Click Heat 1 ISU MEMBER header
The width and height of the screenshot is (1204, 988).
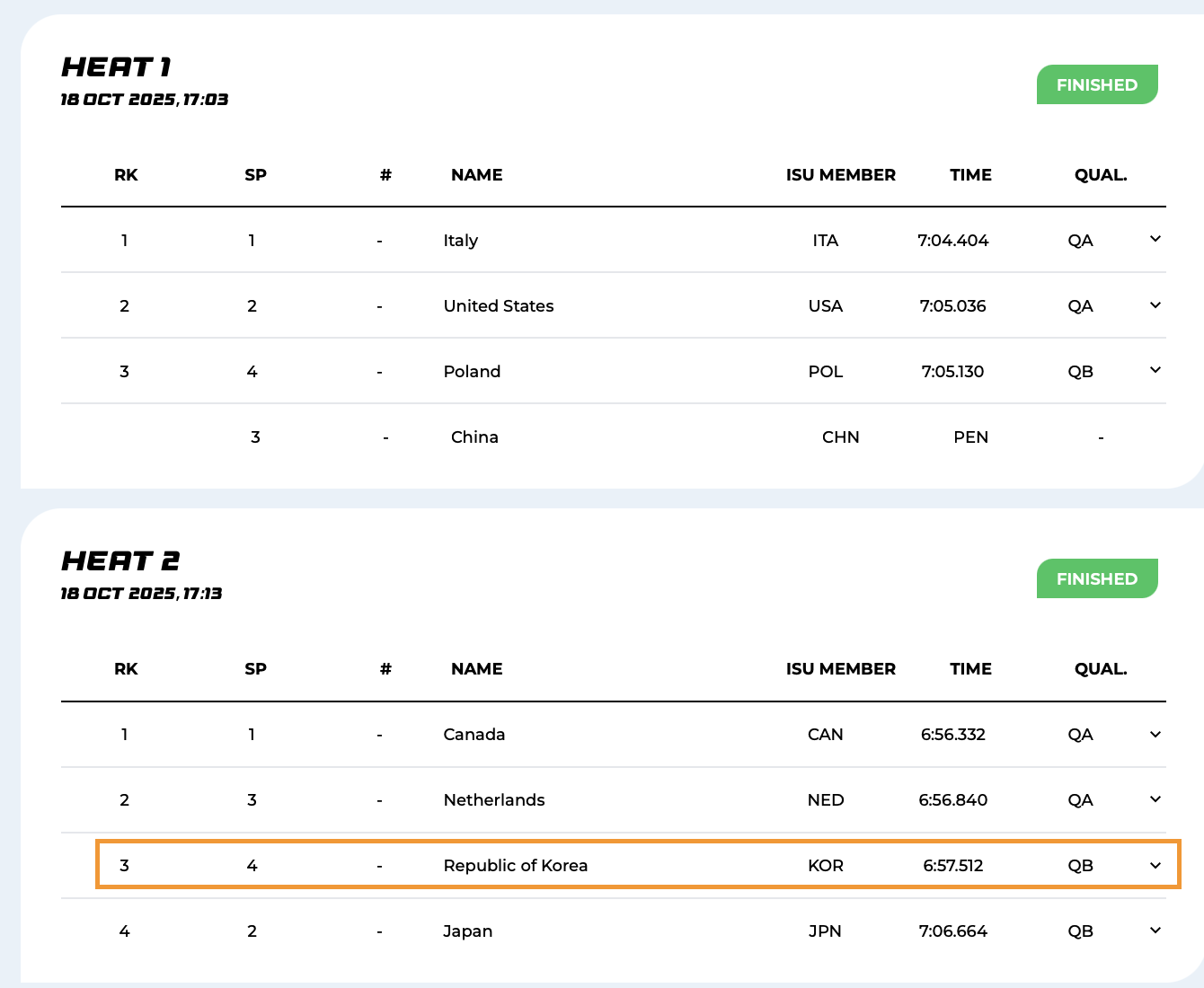(840, 175)
